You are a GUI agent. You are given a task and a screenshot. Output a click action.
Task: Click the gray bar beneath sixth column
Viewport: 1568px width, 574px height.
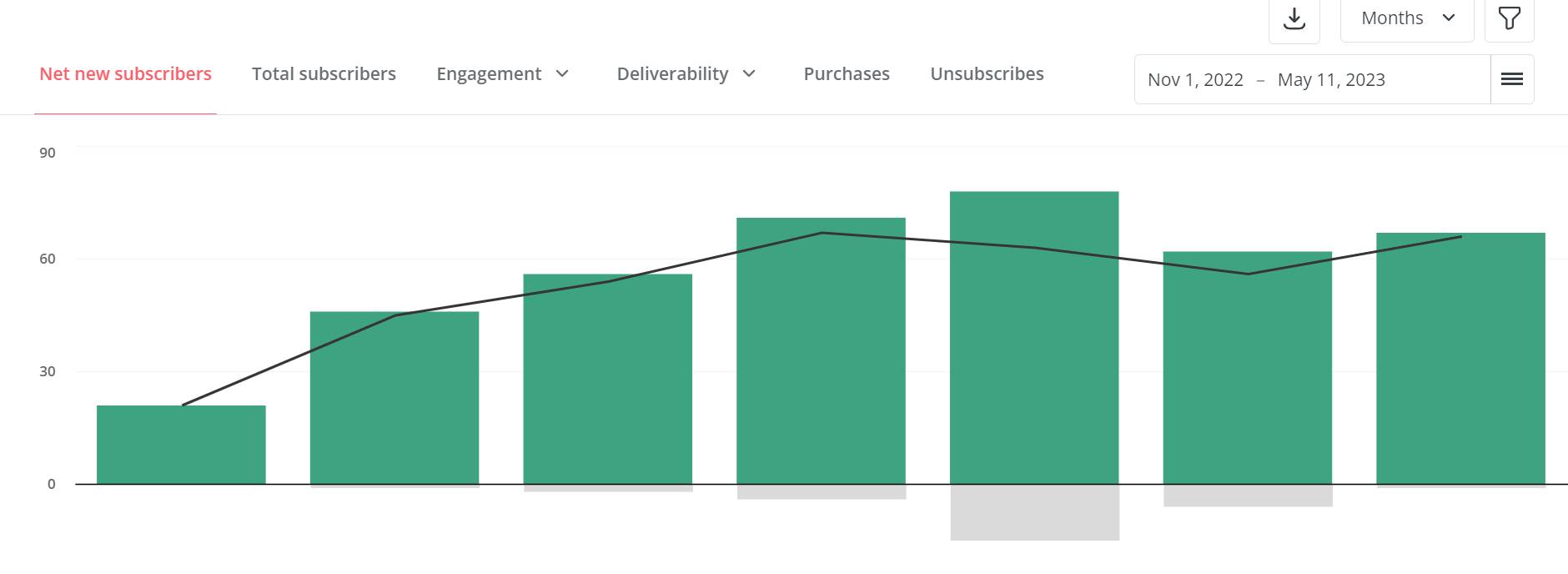pos(1248,496)
